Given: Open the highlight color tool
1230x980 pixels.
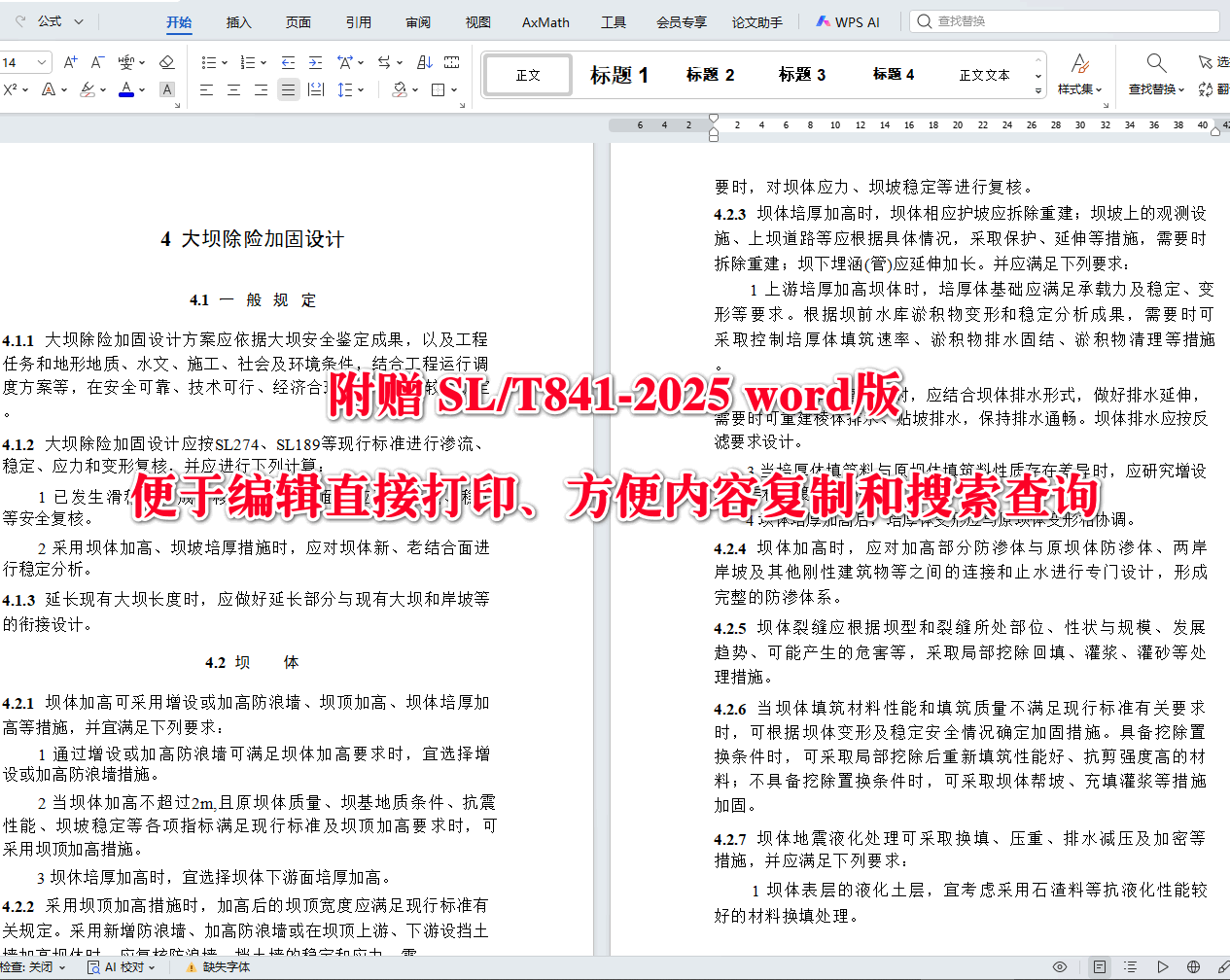Looking at the screenshot, I should 88,88.
